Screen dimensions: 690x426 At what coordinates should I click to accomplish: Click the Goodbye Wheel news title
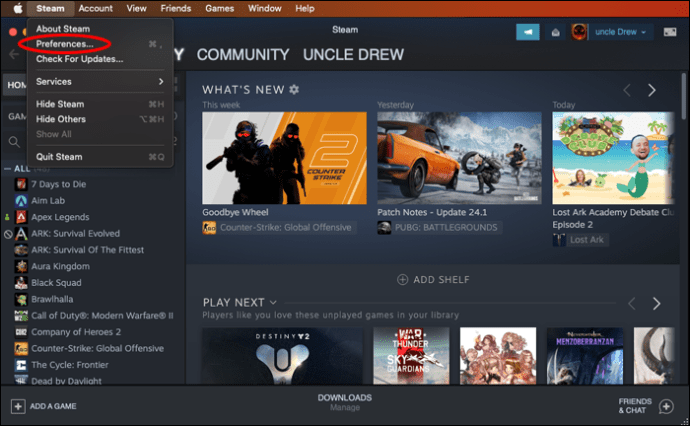pos(235,212)
